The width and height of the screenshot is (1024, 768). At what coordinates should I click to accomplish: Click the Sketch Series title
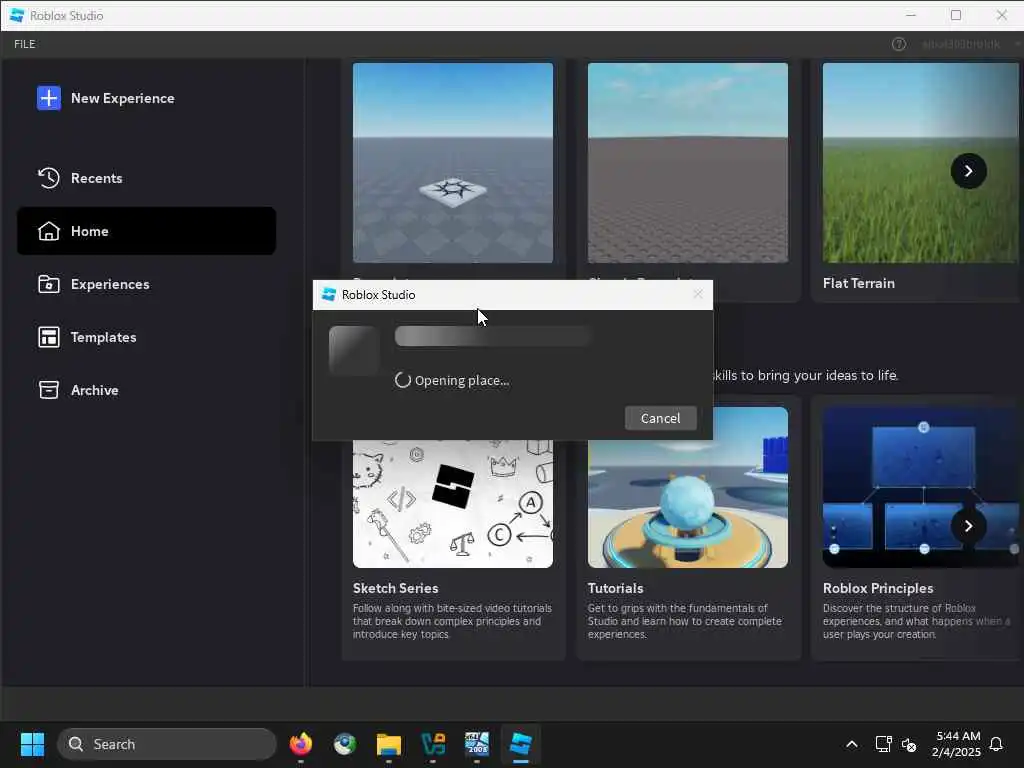395,588
